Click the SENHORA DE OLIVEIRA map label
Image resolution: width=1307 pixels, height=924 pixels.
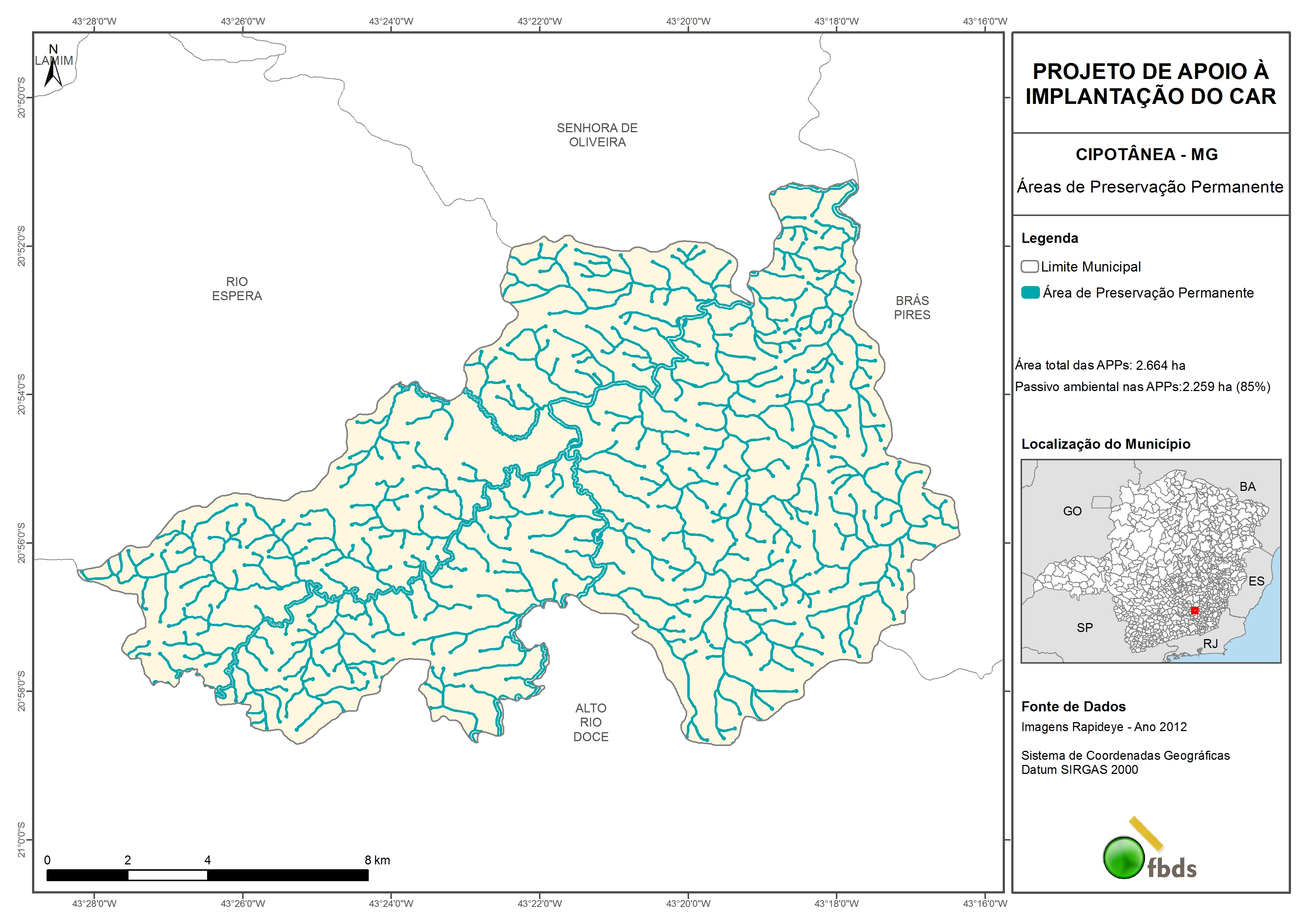point(597,135)
